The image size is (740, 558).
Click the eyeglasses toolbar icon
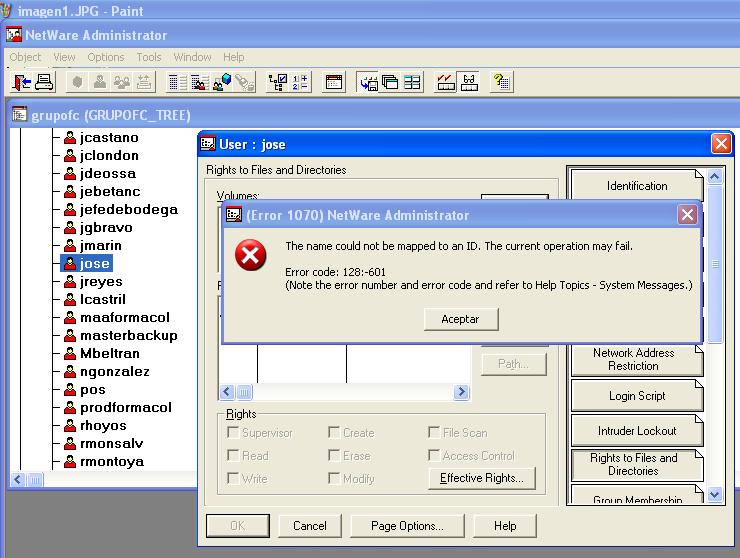(469, 82)
